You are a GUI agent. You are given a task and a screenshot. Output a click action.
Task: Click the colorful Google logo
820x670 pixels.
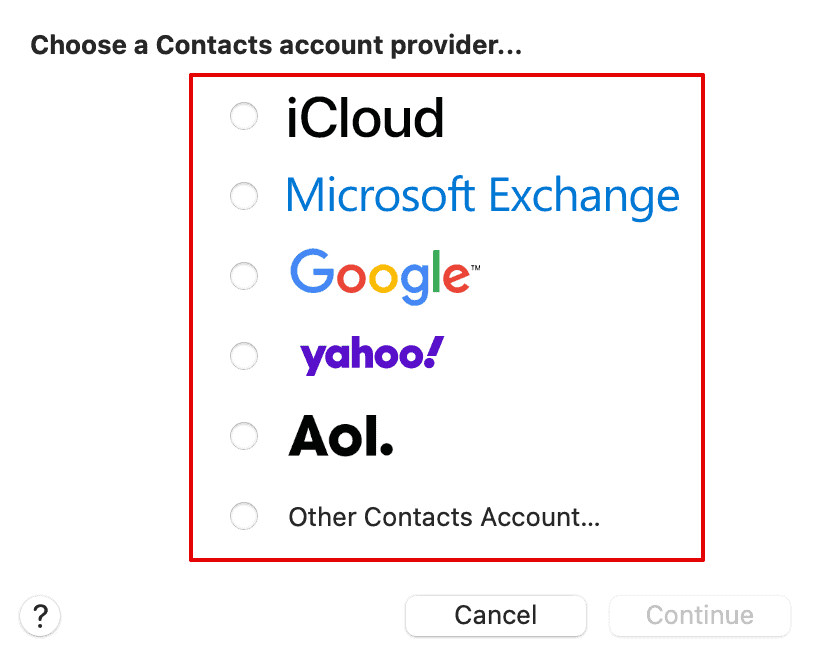click(378, 275)
